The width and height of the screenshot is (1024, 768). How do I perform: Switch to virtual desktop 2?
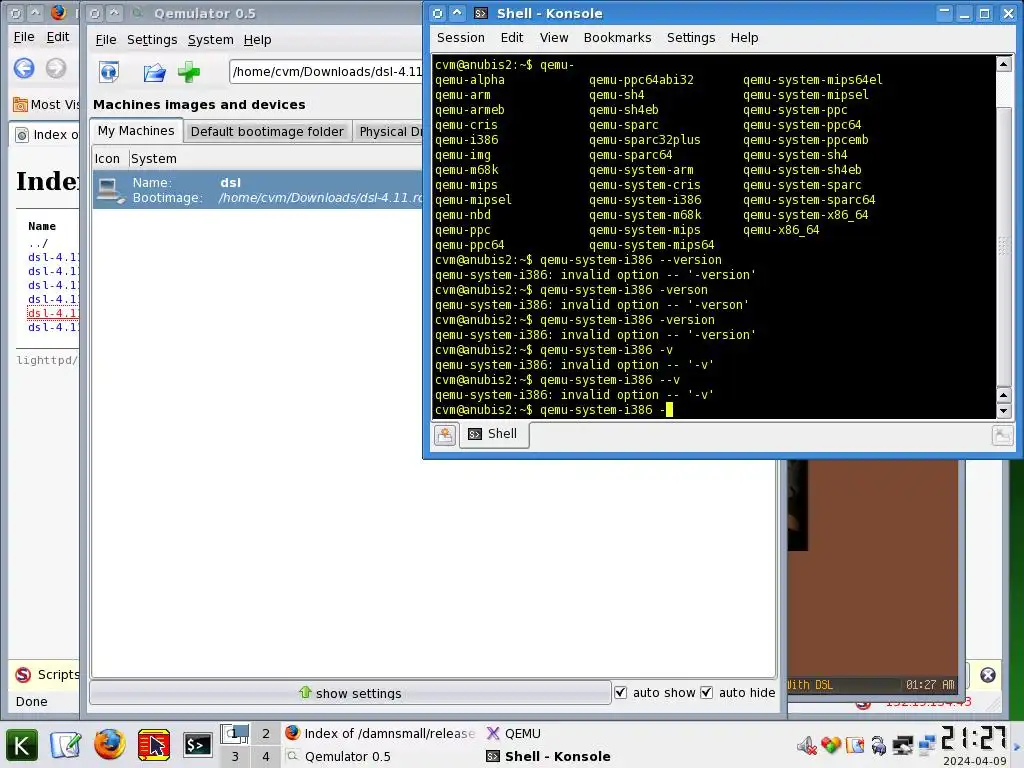click(266, 733)
